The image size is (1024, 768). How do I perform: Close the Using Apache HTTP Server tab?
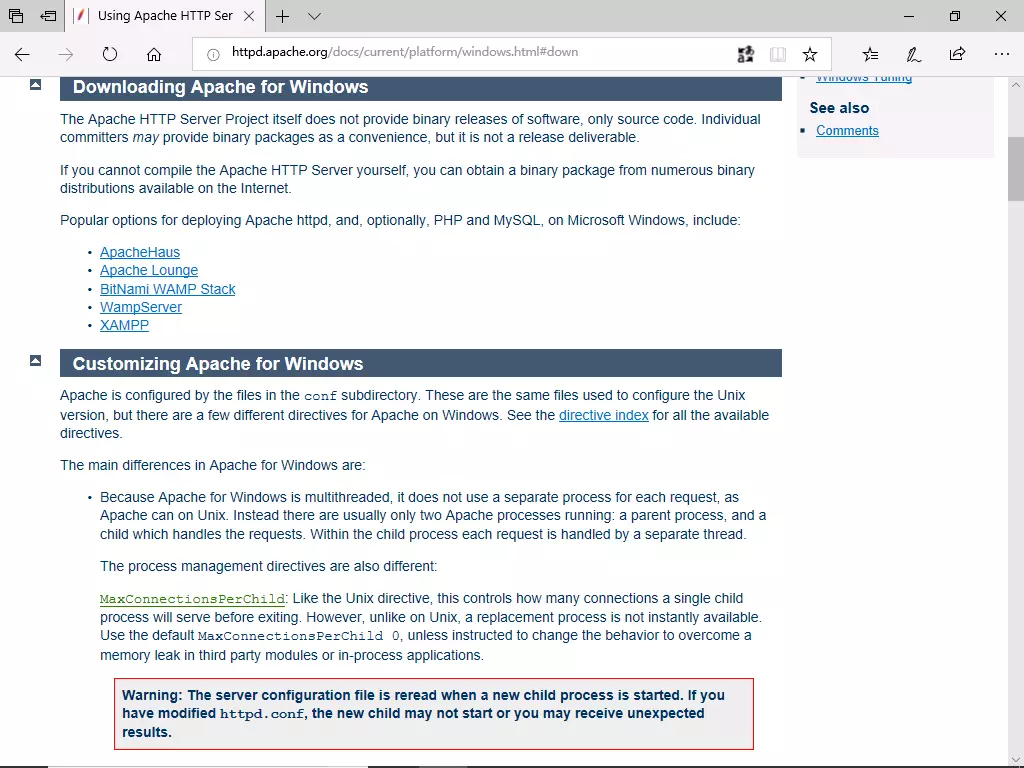coord(249,16)
